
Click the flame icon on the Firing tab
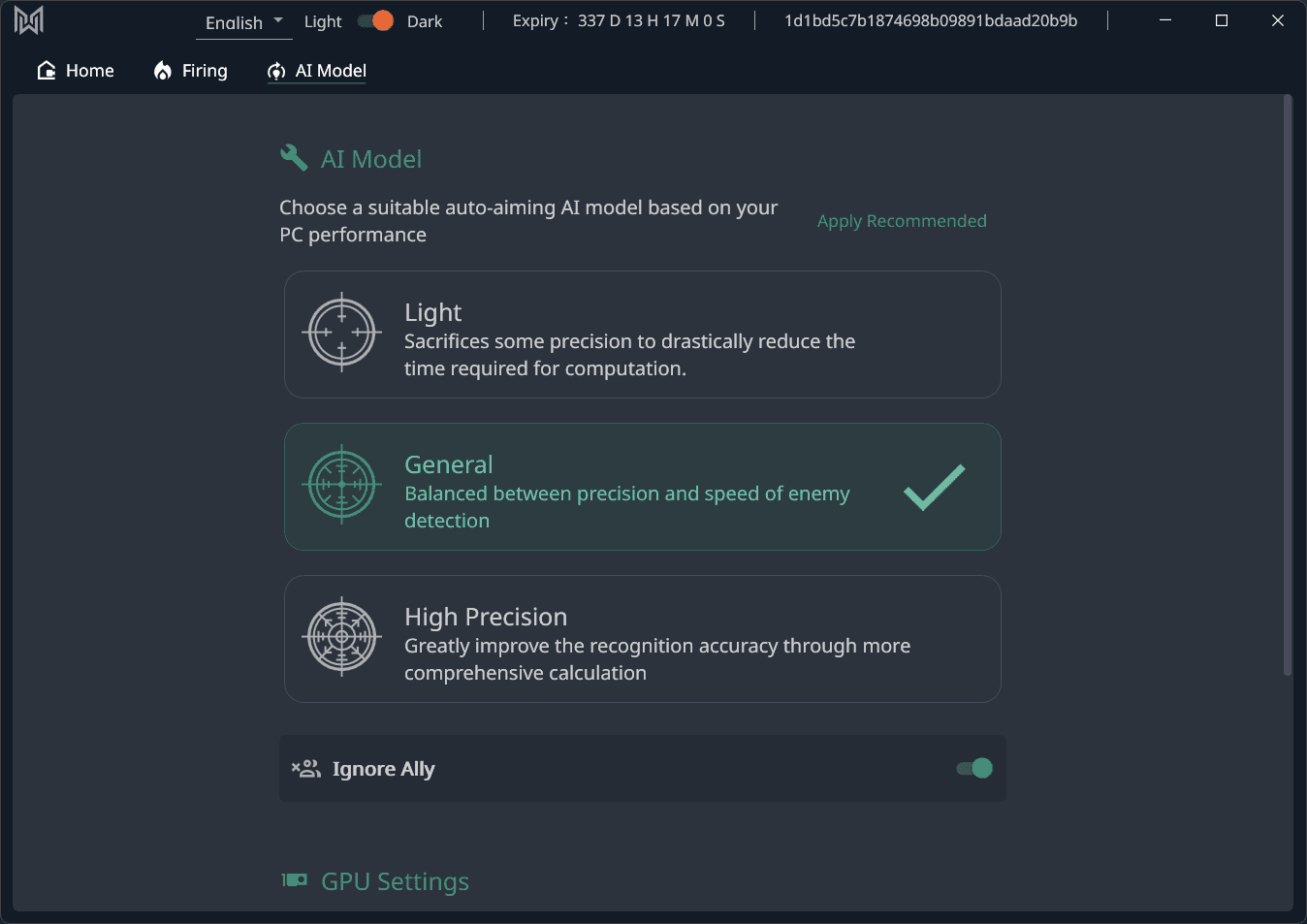click(x=161, y=70)
